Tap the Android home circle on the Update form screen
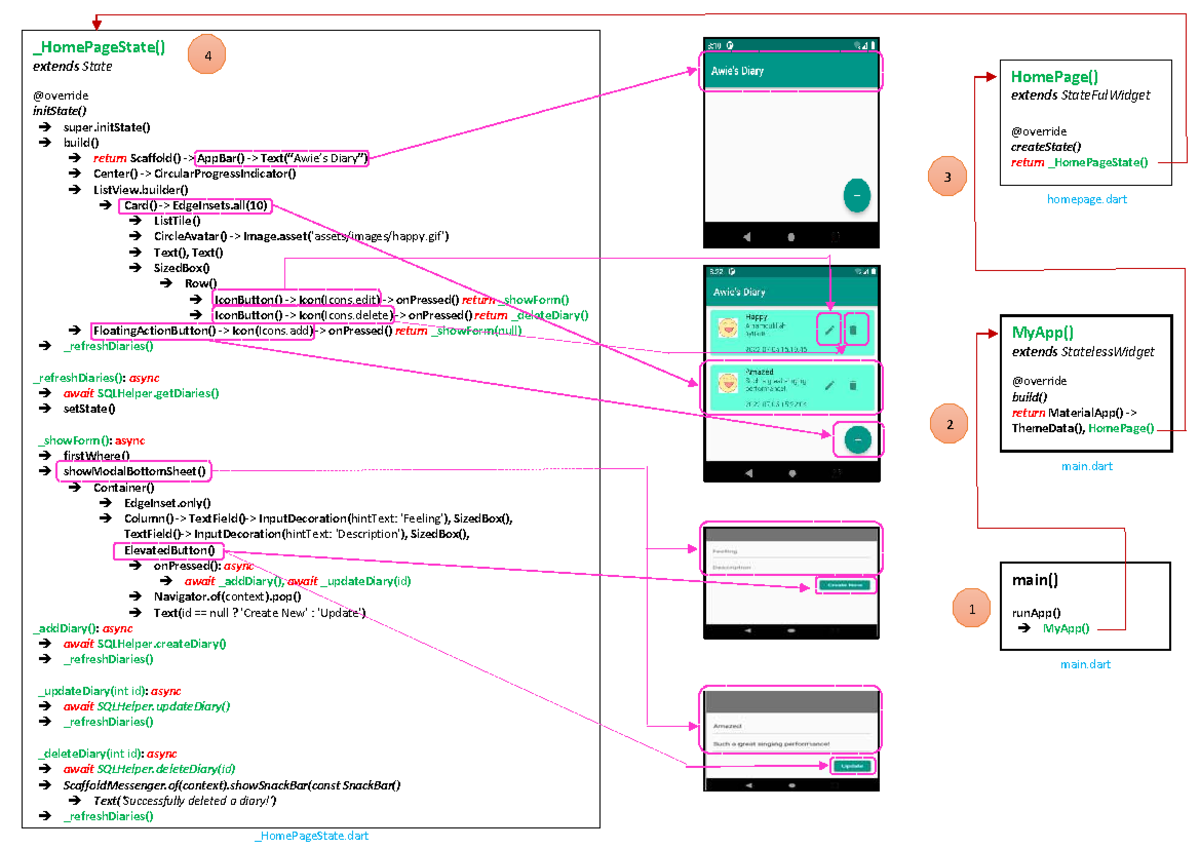This screenshot has width=1200, height=849. coord(791,786)
